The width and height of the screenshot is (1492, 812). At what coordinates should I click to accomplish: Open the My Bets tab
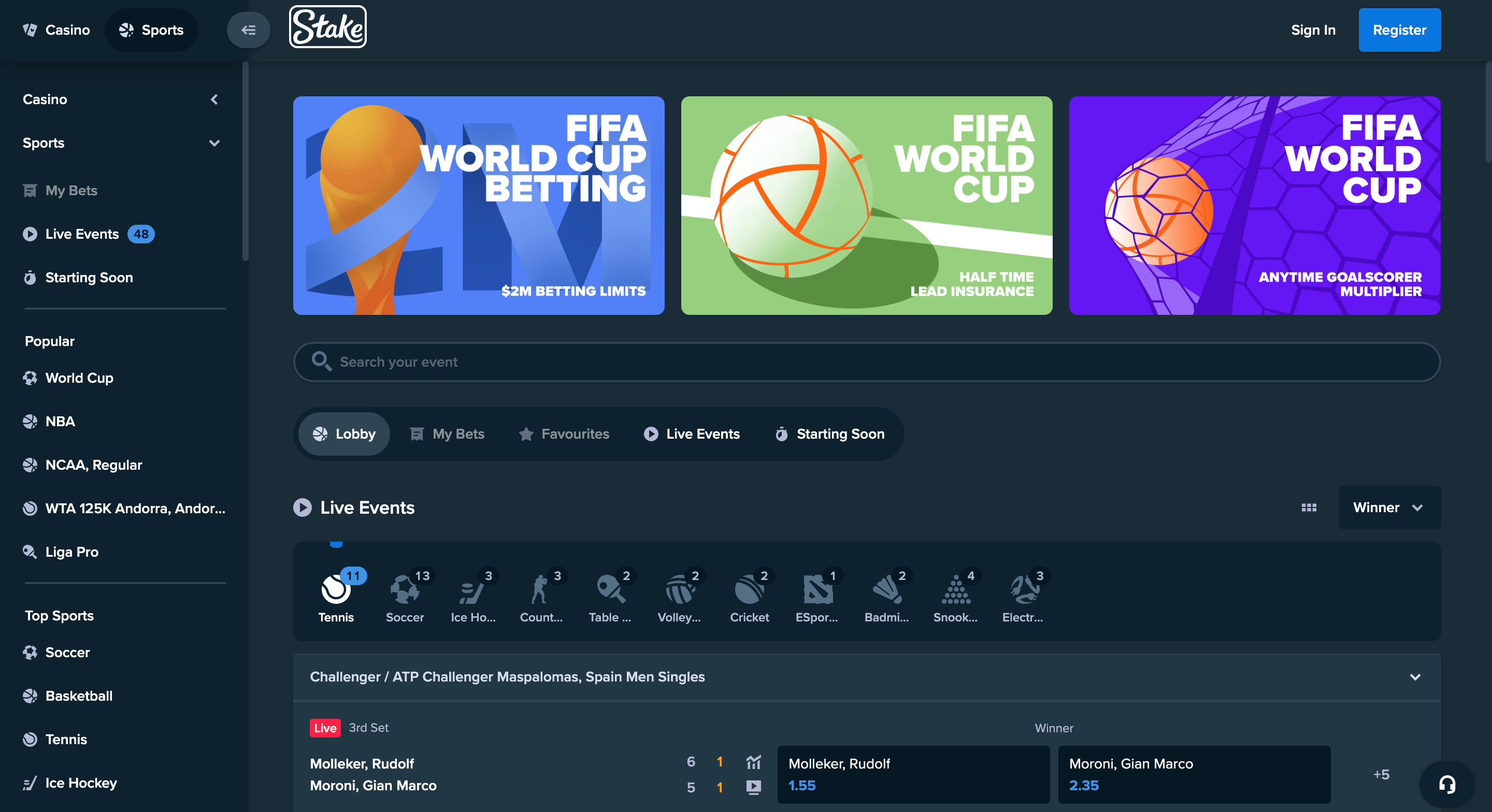[447, 434]
